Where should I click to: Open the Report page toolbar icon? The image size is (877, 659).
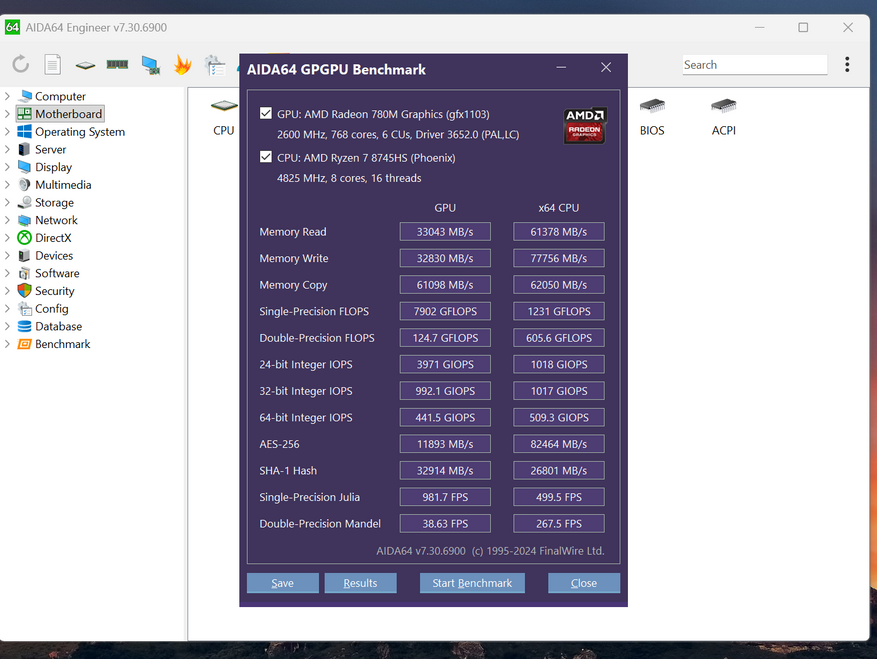point(53,64)
